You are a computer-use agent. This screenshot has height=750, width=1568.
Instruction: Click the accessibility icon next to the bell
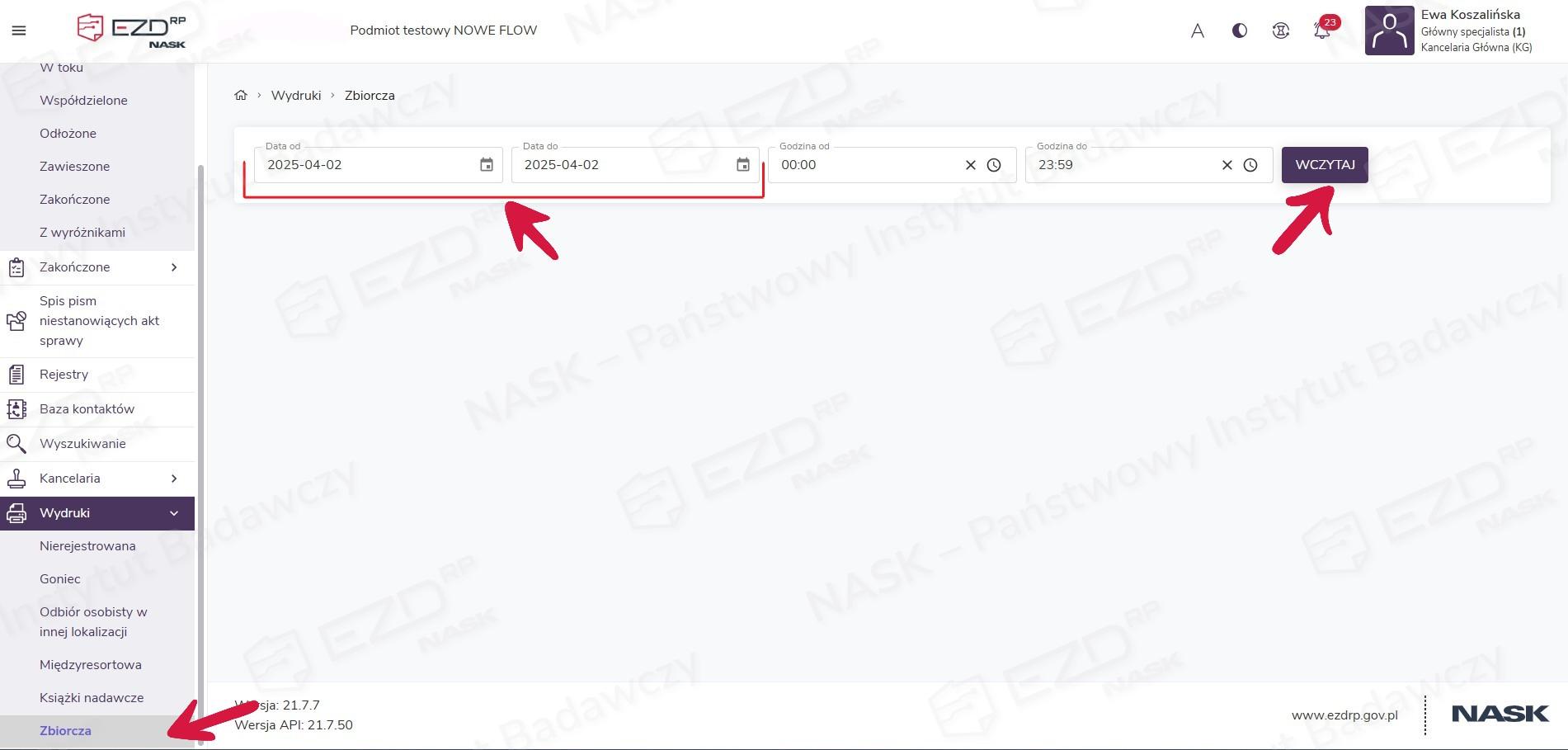click(x=1280, y=31)
